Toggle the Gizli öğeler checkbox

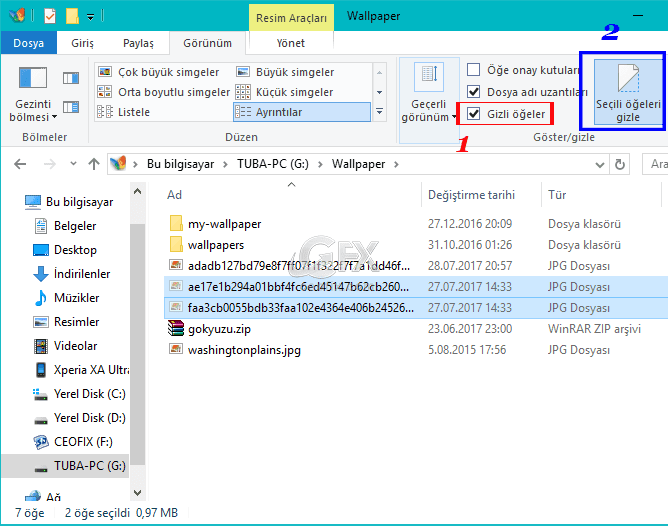point(474,114)
